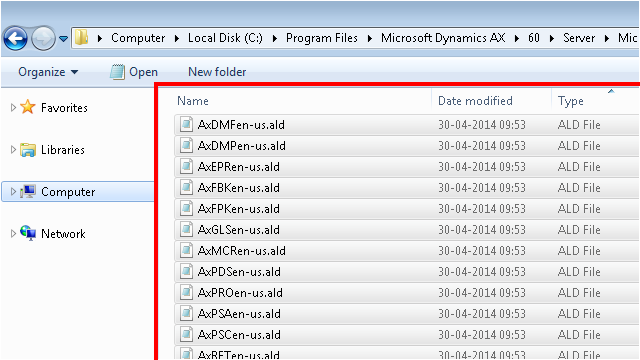Click ALD File type of AxPROen-us.ald row
Image resolution: width=640 pixels, height=360 pixels.
[x=579, y=293]
